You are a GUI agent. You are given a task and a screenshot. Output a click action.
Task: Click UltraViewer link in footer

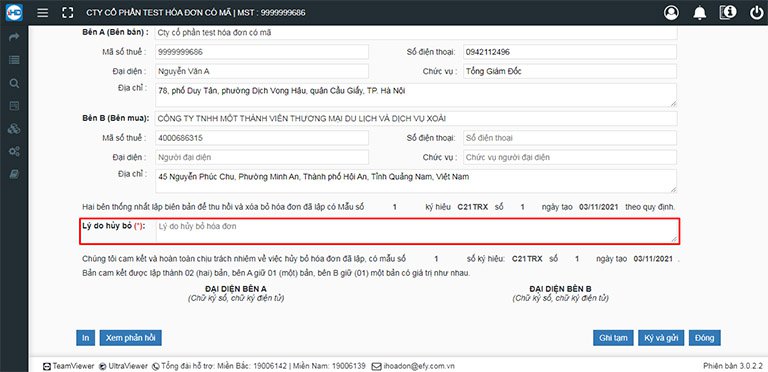click(123, 366)
